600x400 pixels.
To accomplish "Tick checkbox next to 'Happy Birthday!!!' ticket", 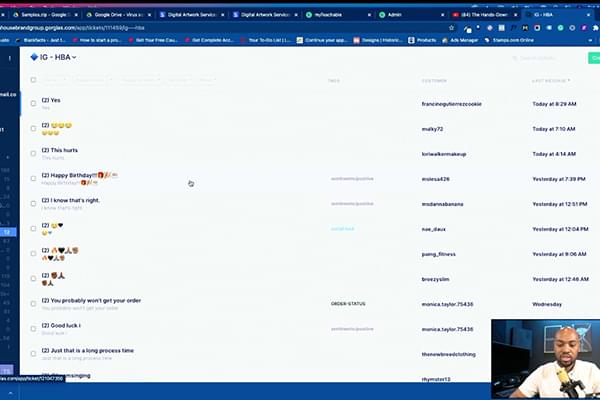I will click(x=33, y=179).
